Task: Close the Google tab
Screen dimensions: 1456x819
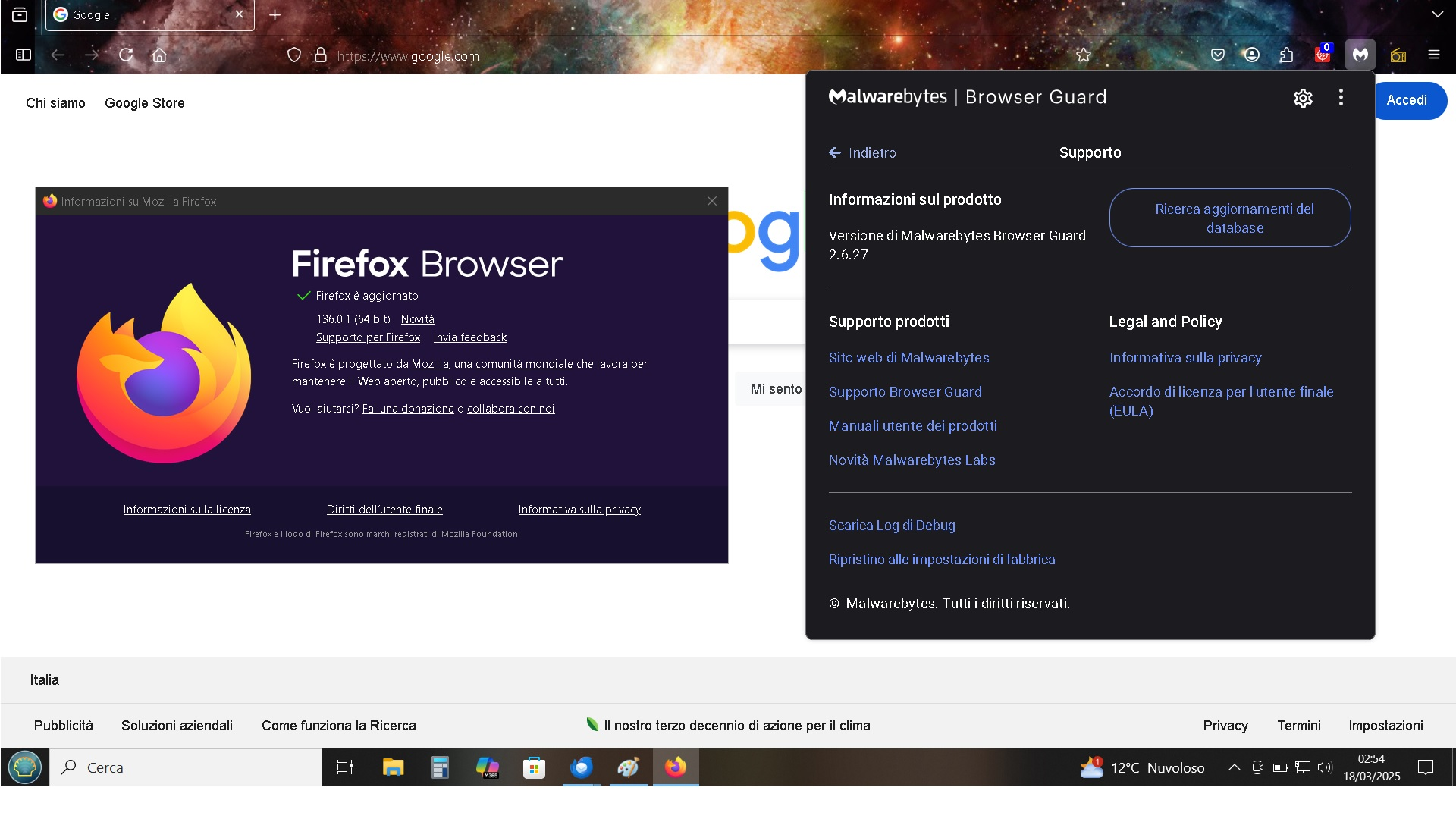Action: point(239,14)
